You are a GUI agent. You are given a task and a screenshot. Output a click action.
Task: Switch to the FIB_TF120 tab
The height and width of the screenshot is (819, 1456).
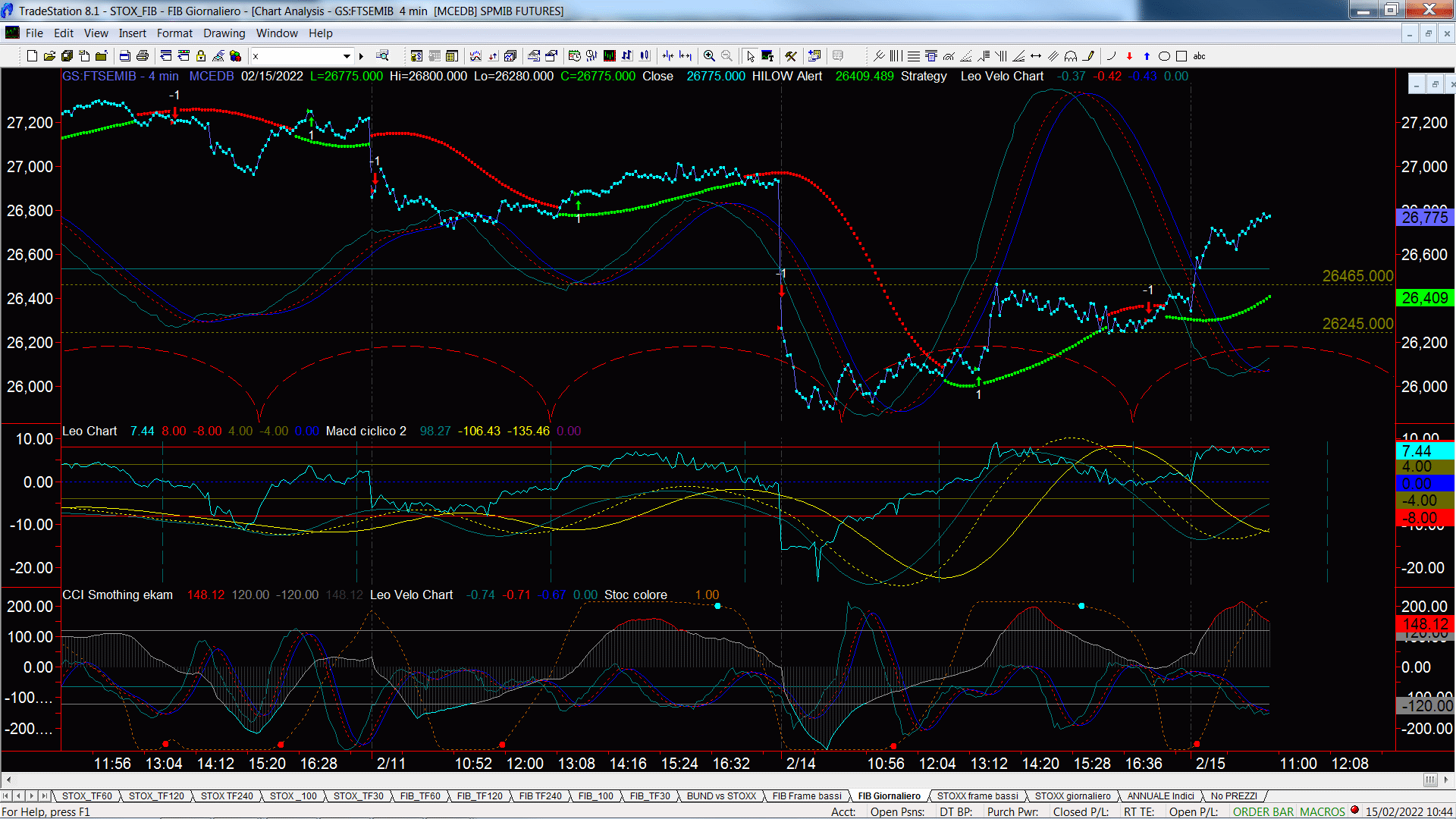[479, 795]
